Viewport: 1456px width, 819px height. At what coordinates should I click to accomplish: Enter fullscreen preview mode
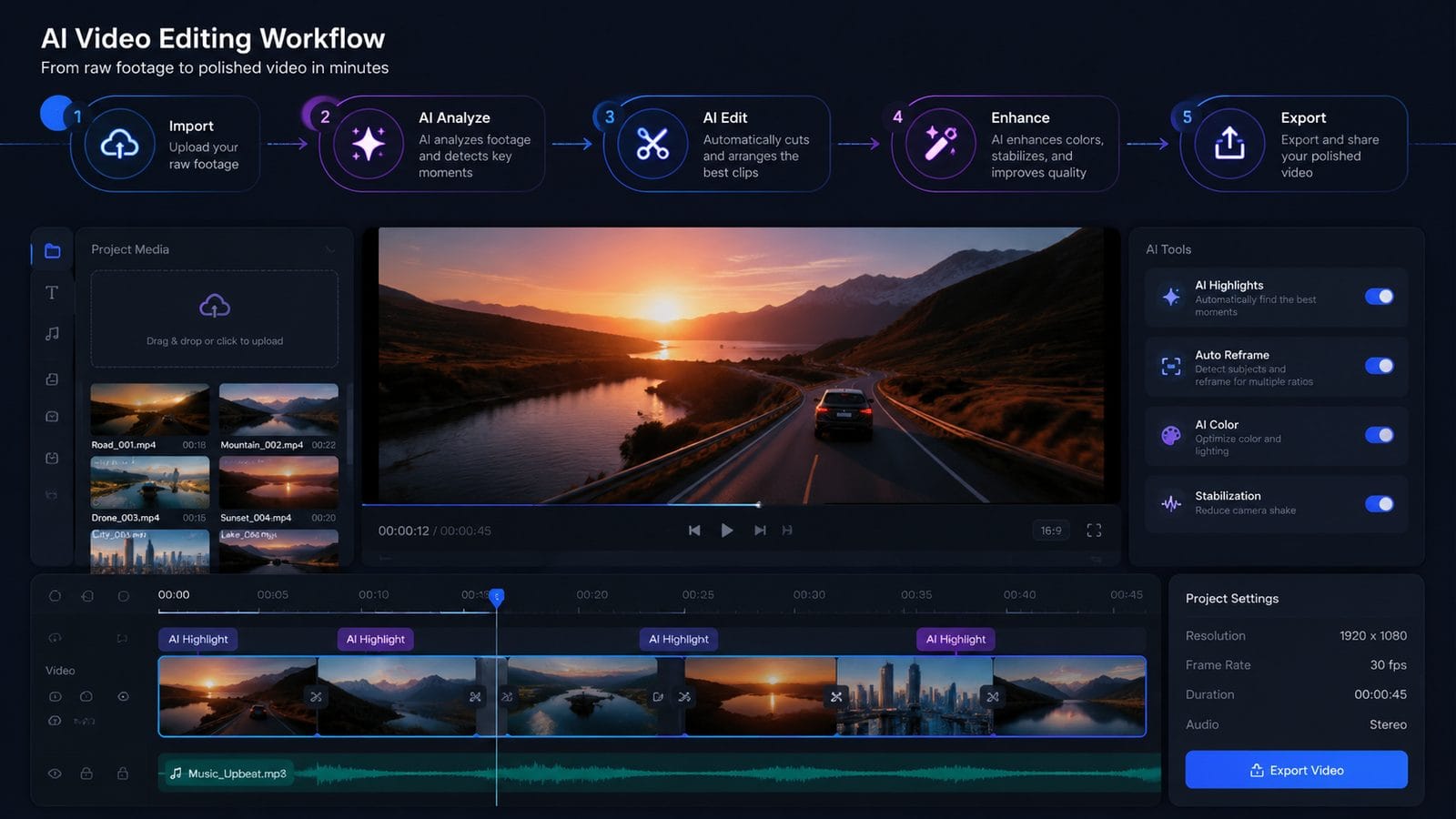point(1094,531)
